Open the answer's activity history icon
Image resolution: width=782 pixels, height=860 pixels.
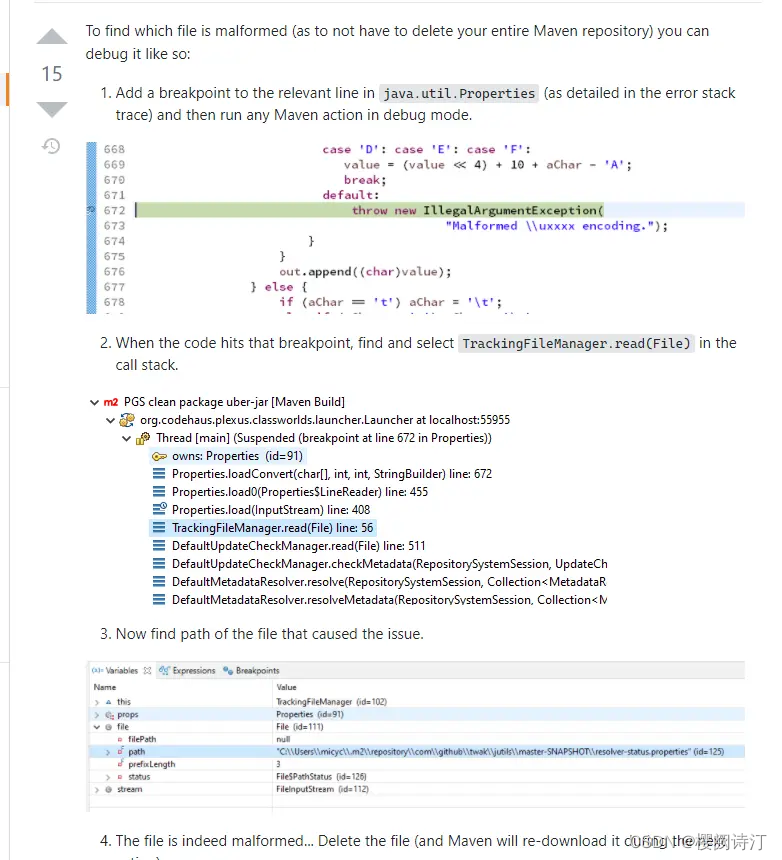tap(51, 146)
